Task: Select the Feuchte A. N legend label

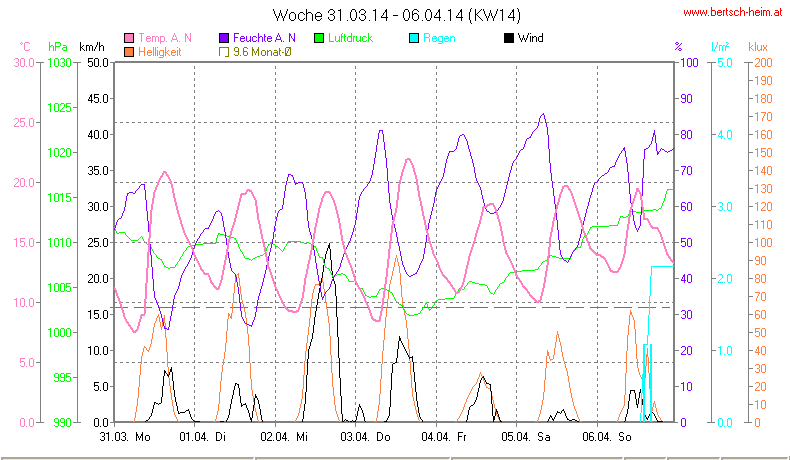Action: click(x=264, y=38)
